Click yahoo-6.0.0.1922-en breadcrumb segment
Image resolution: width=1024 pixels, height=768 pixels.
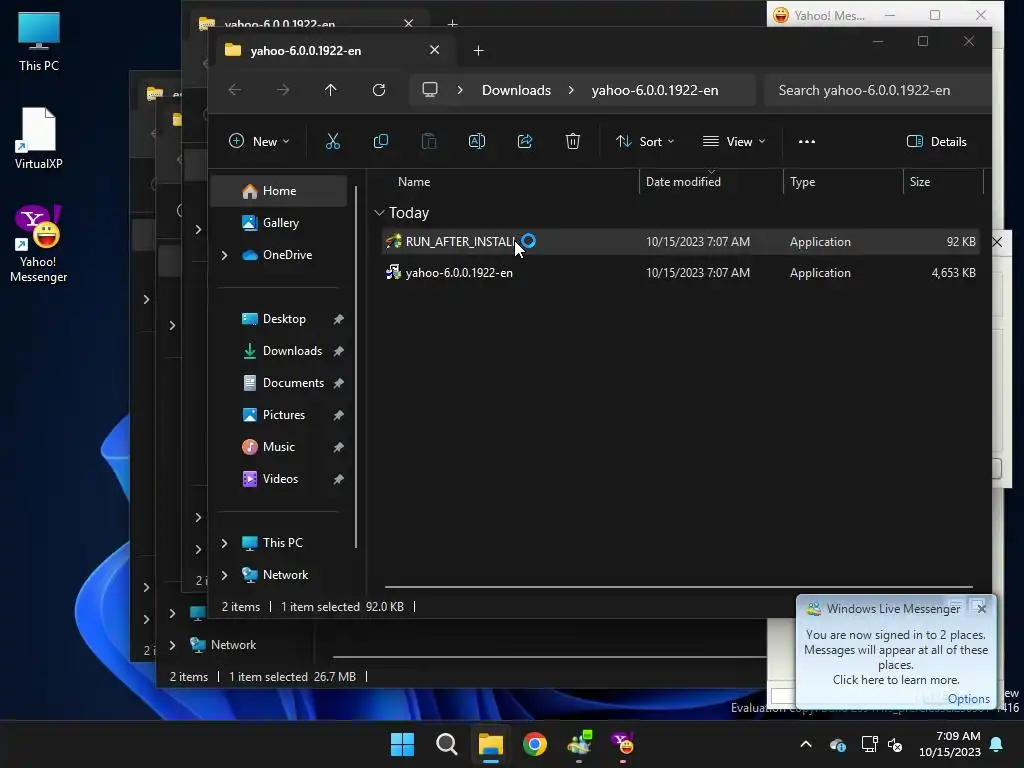point(654,90)
